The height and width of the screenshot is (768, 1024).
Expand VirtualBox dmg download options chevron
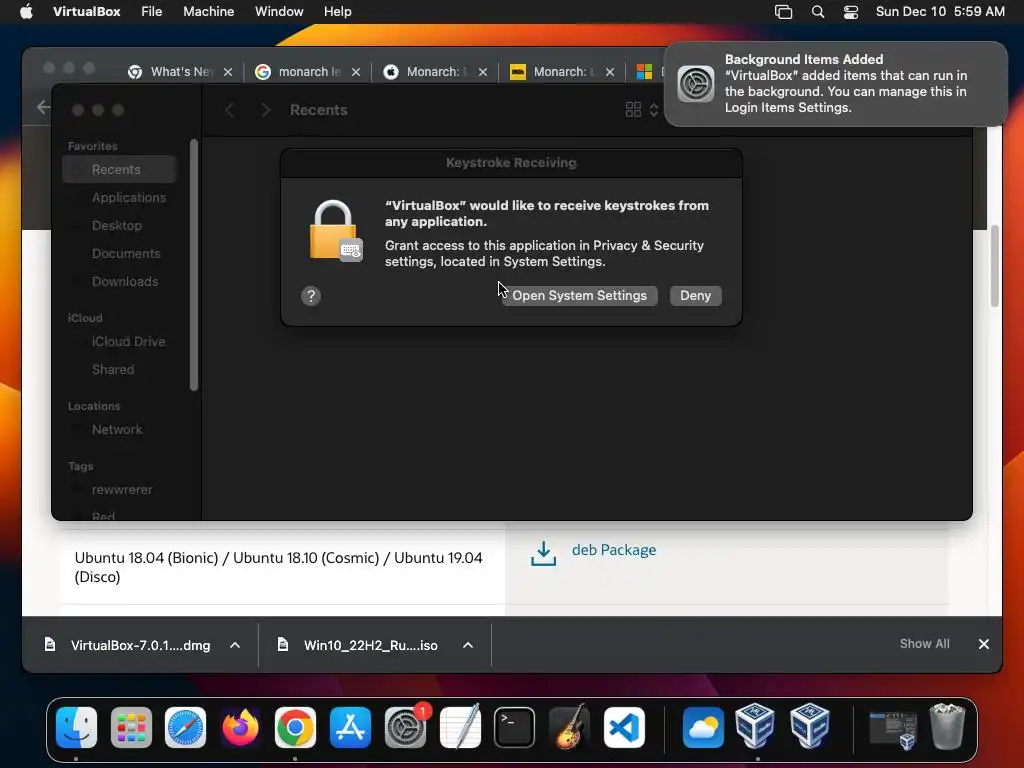235,645
